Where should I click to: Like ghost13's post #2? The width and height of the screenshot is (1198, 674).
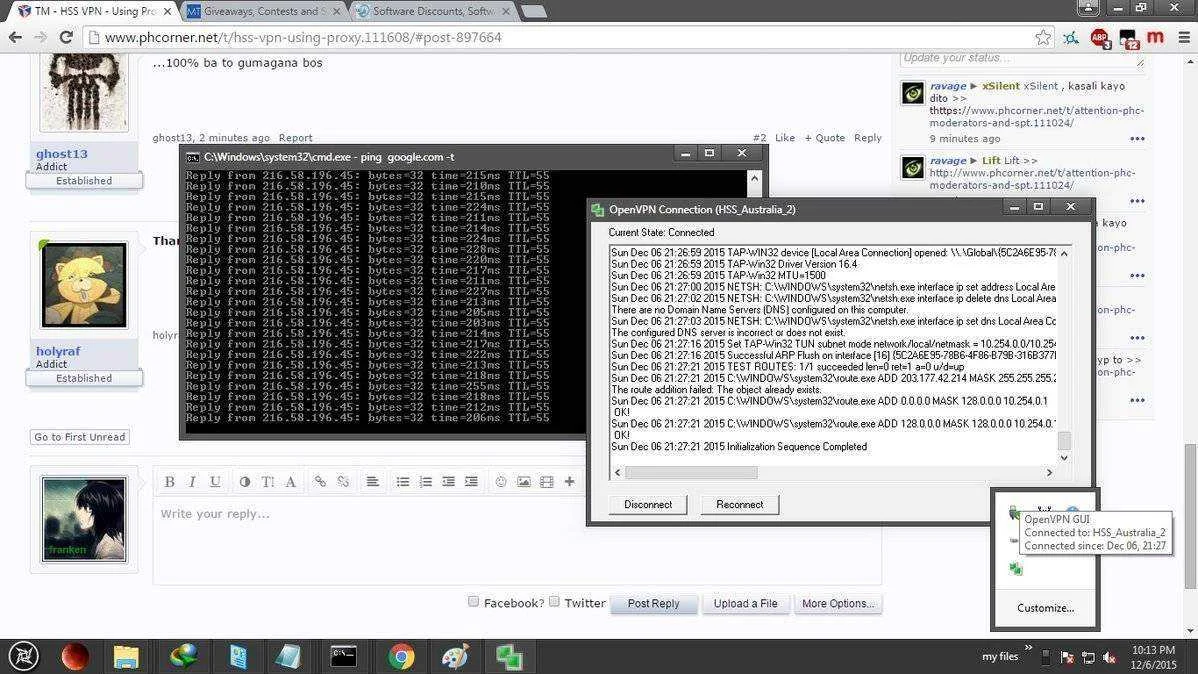pyautogui.click(x=785, y=138)
